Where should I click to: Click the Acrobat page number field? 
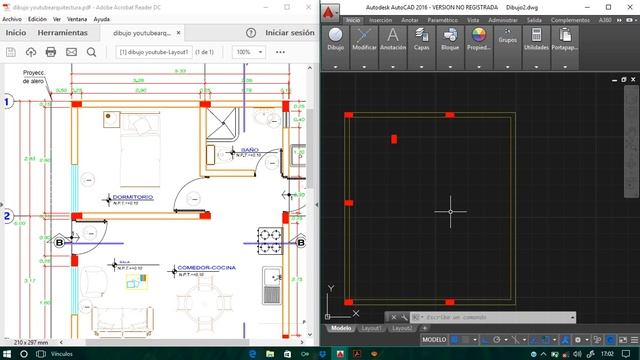154,52
